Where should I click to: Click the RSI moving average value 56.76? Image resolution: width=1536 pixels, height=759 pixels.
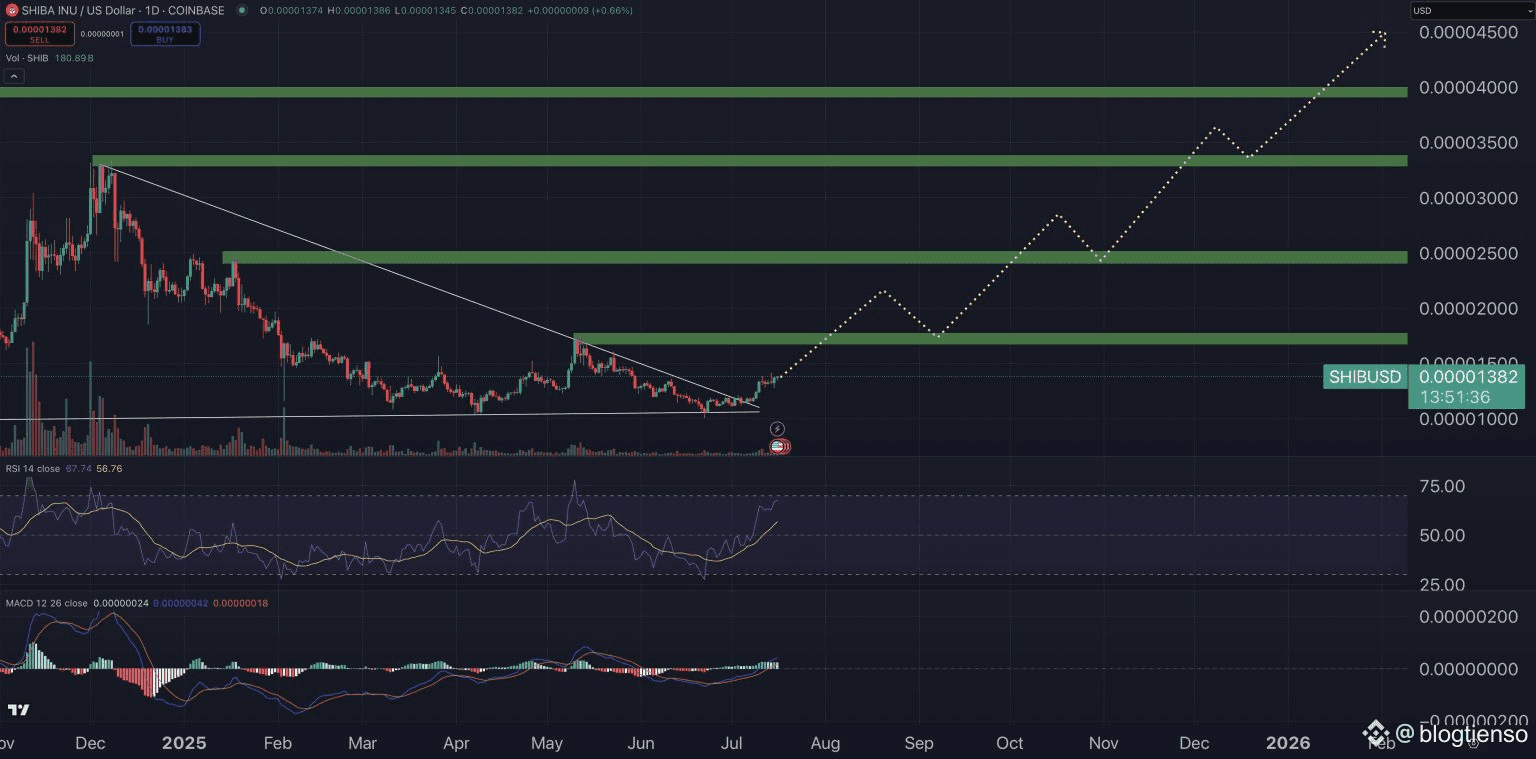point(109,468)
